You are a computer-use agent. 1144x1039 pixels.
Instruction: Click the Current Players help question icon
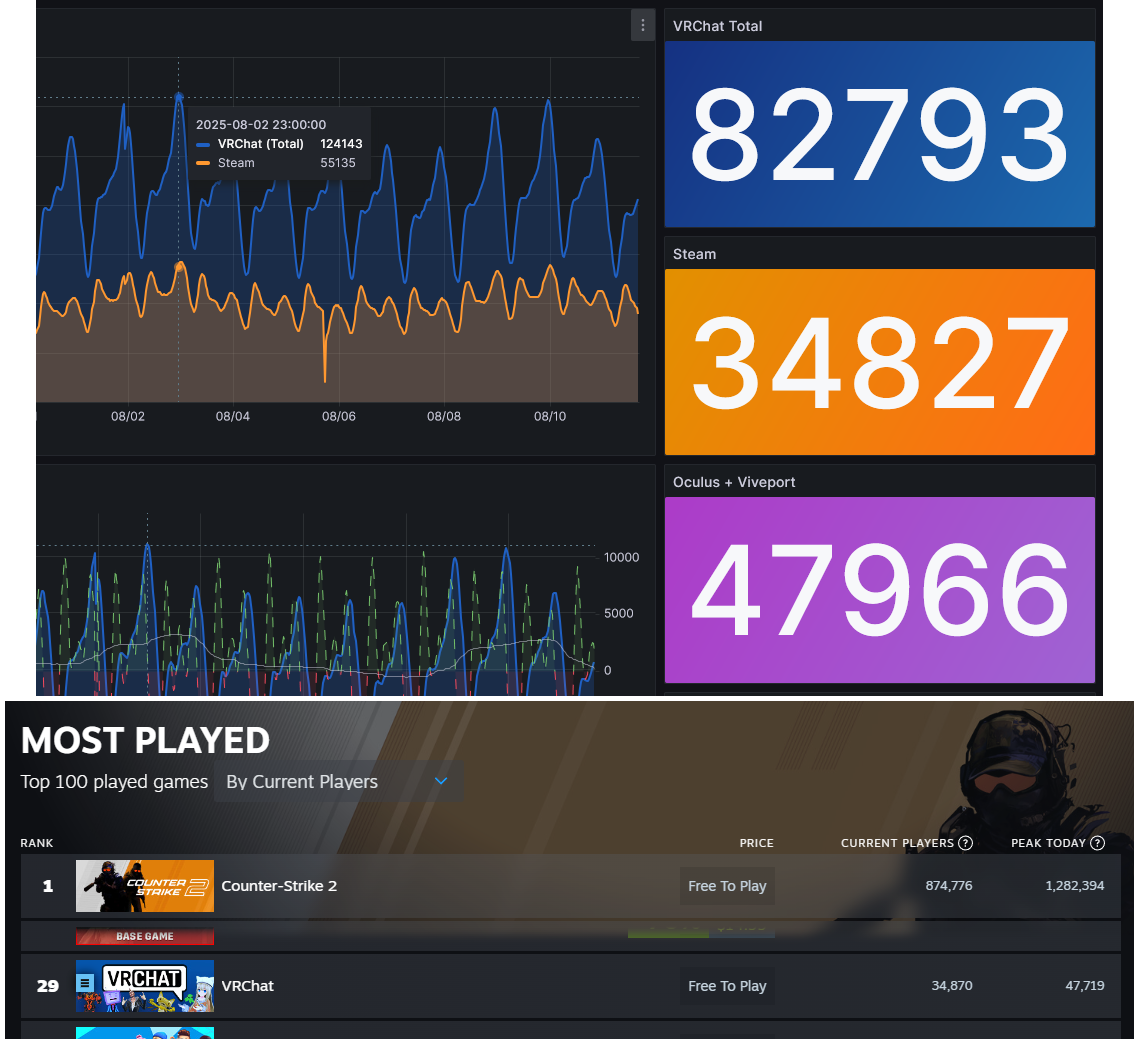pyautogui.click(x=965, y=843)
